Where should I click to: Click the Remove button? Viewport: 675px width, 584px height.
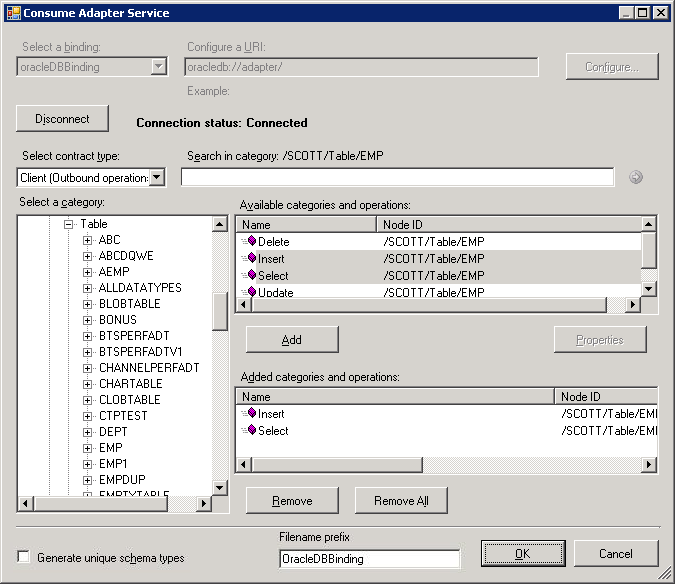(x=292, y=501)
